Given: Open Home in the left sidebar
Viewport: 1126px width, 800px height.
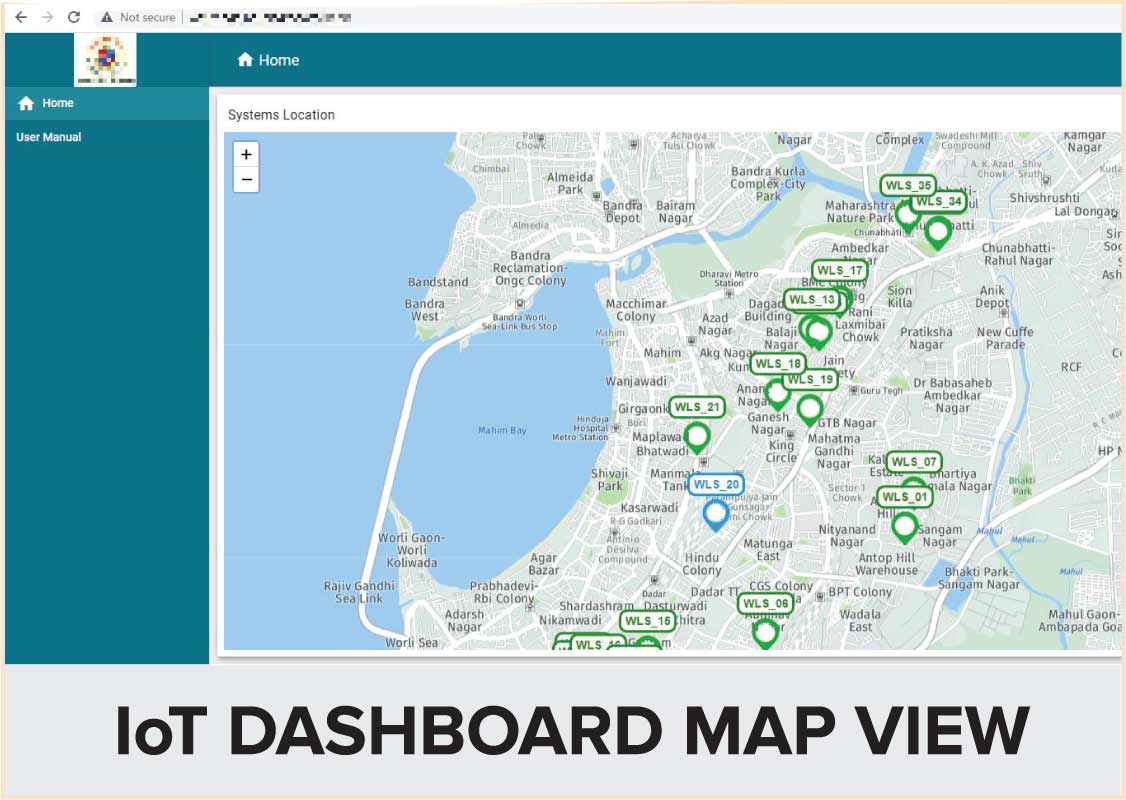Looking at the screenshot, I should [57, 103].
